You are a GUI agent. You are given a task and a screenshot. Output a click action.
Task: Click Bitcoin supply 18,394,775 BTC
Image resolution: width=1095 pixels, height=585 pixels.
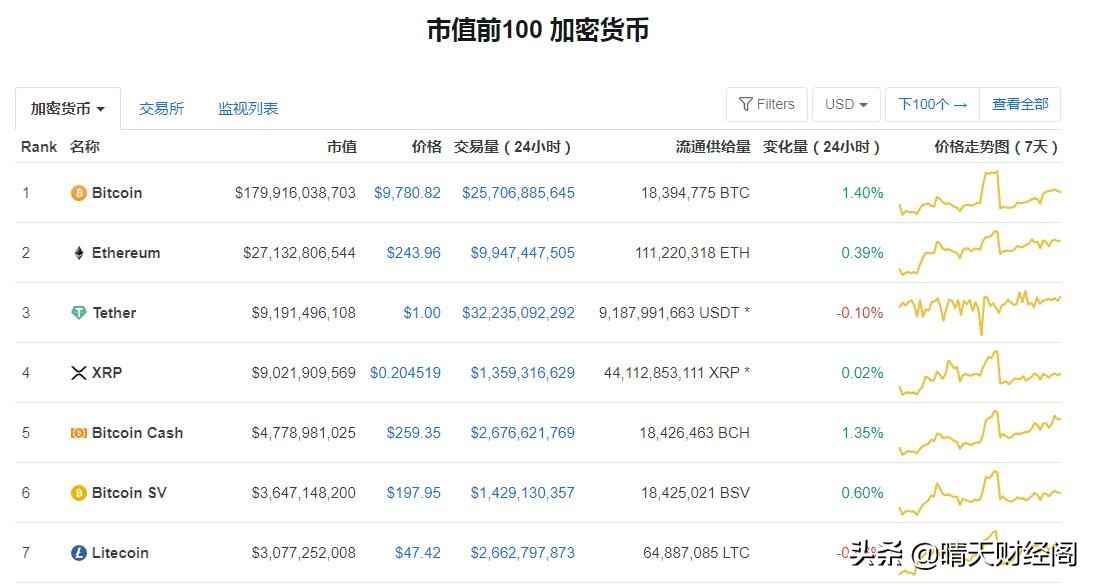[695, 193]
